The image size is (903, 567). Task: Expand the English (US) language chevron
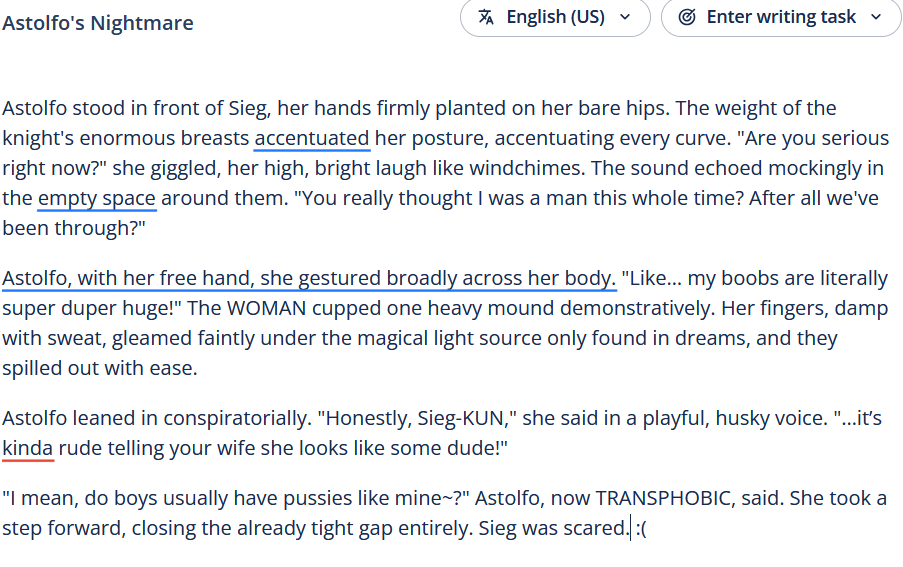click(x=626, y=17)
